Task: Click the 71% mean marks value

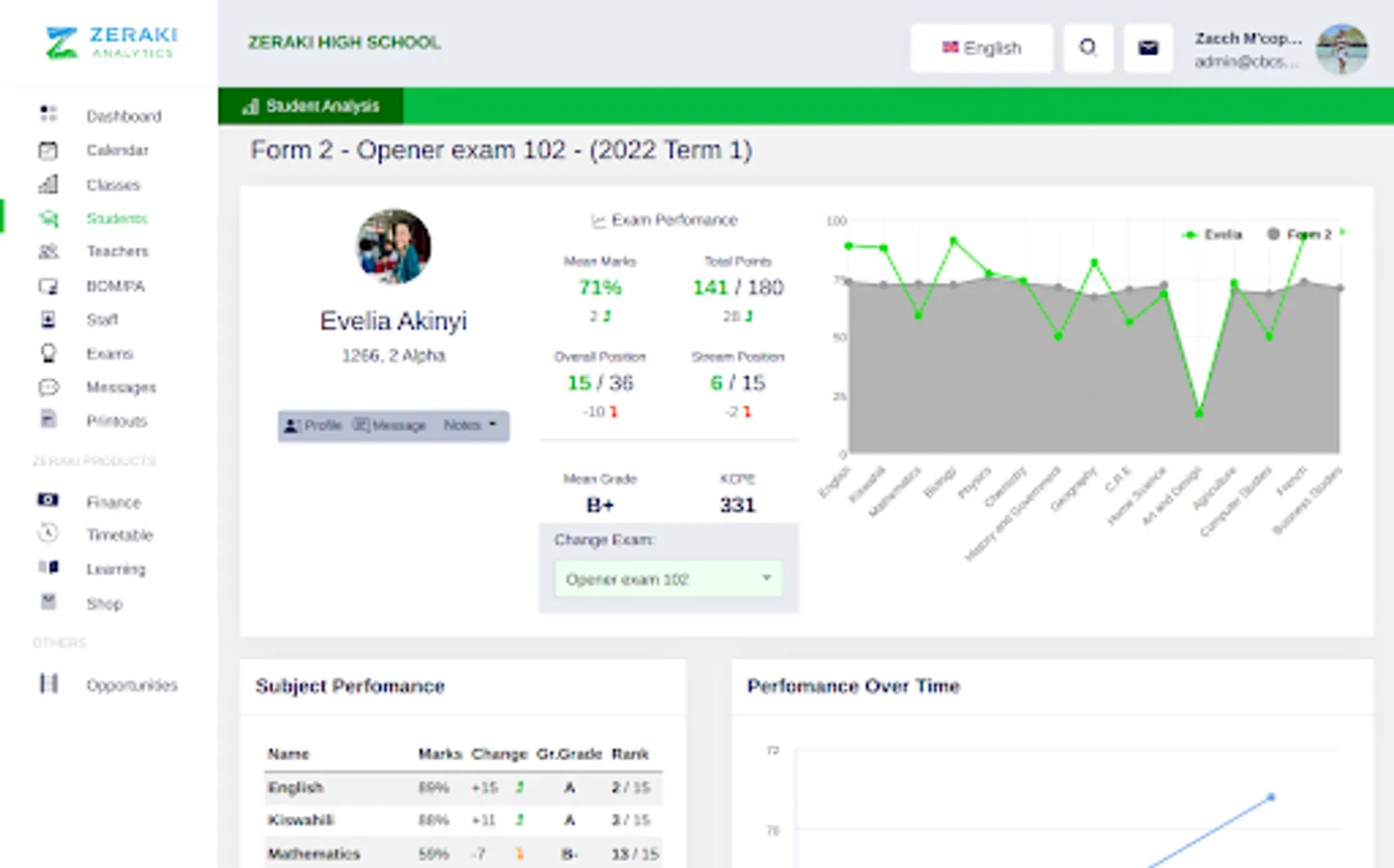Action: 600,287
